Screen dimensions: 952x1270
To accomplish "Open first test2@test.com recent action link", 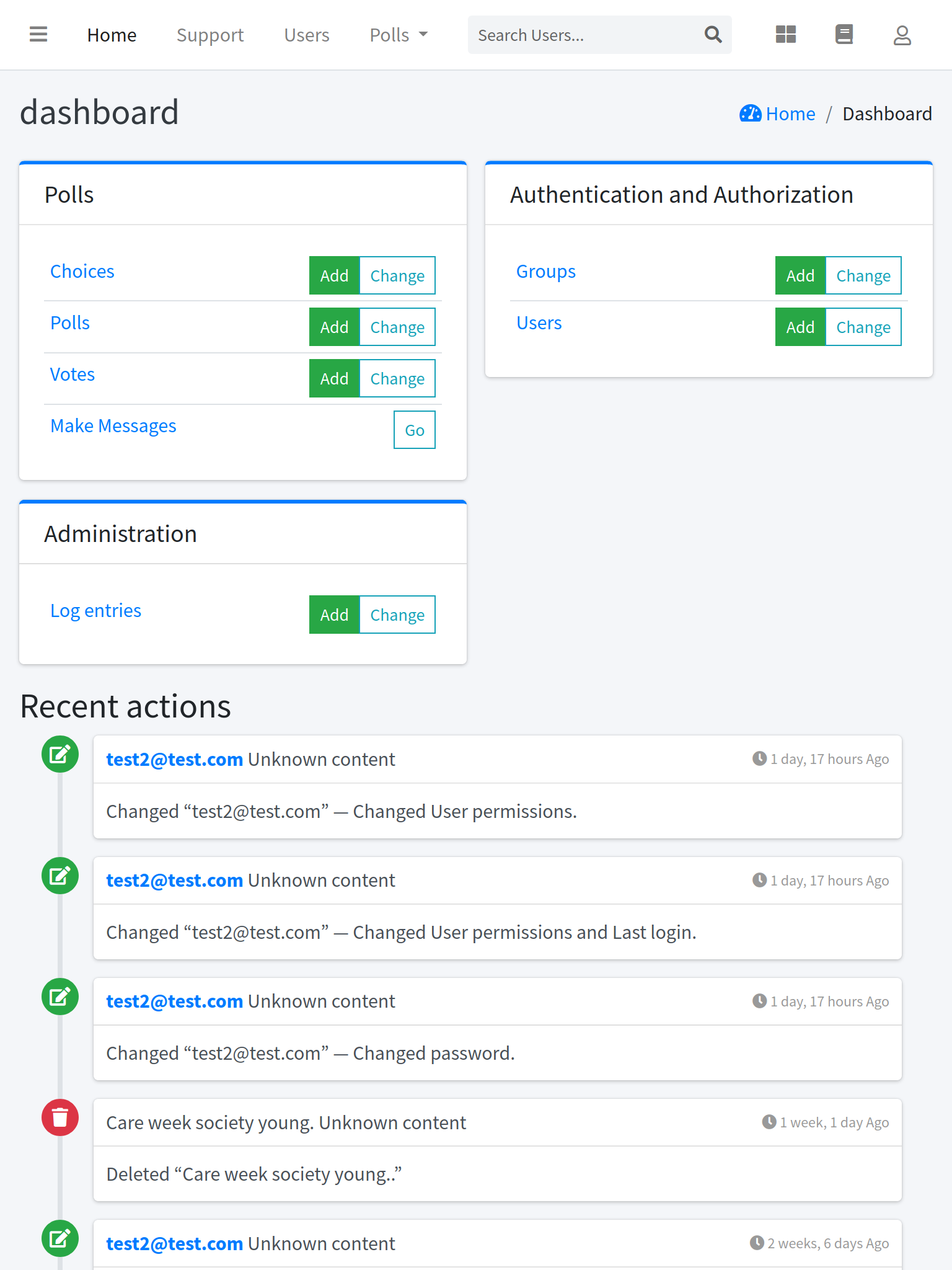I will [x=174, y=760].
